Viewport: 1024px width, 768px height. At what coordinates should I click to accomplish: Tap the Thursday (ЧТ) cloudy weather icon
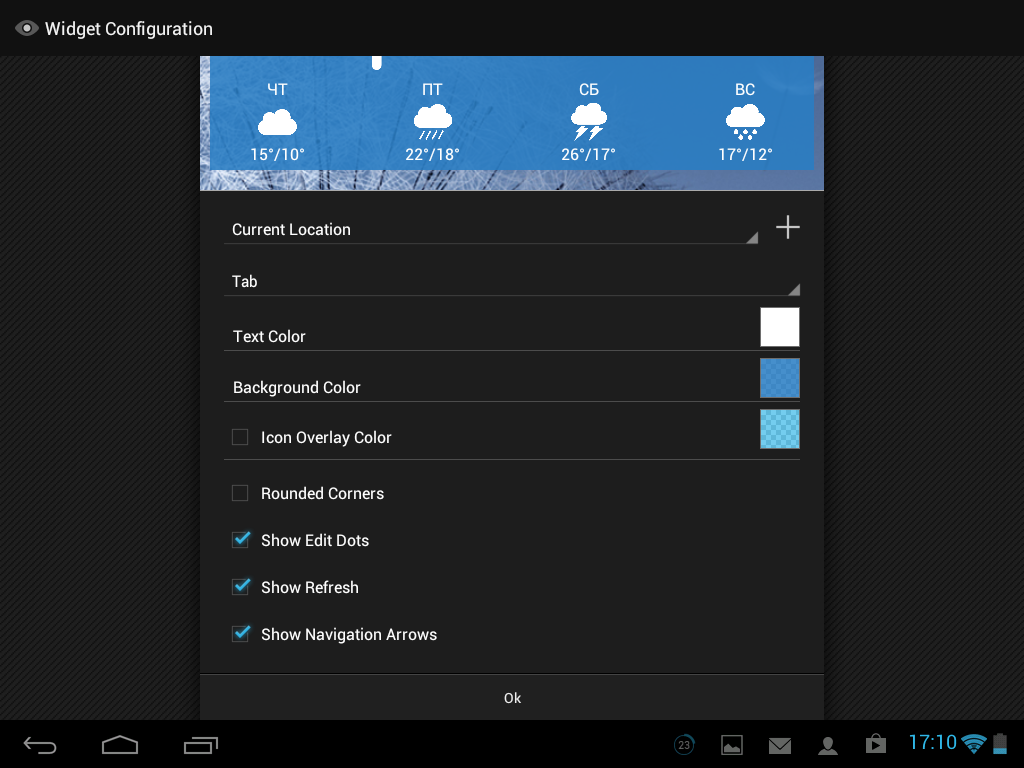coord(278,123)
